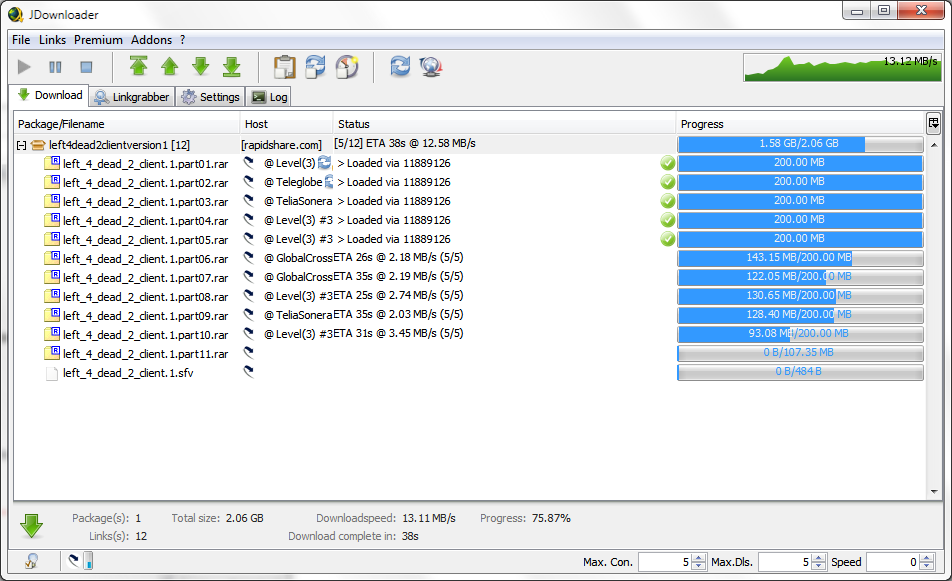
Task: Click green checkmark on part01.rar row
Action: pos(668,163)
